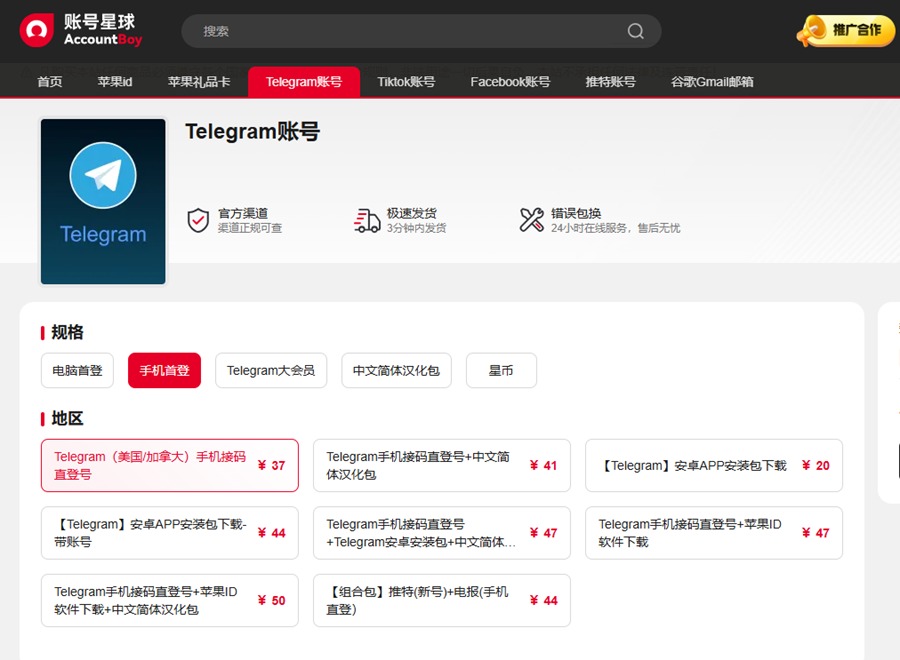Select the Telegram账号 tab
The image size is (900, 660).
[x=304, y=81]
